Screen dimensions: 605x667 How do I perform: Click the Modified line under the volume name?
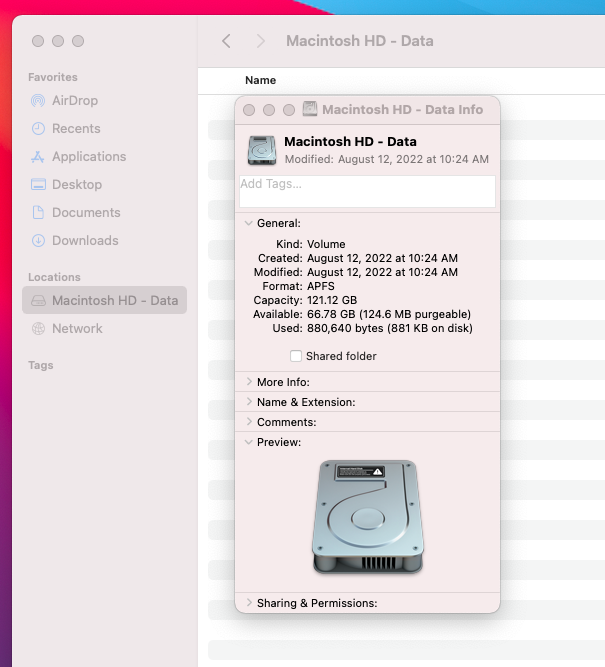pos(387,159)
